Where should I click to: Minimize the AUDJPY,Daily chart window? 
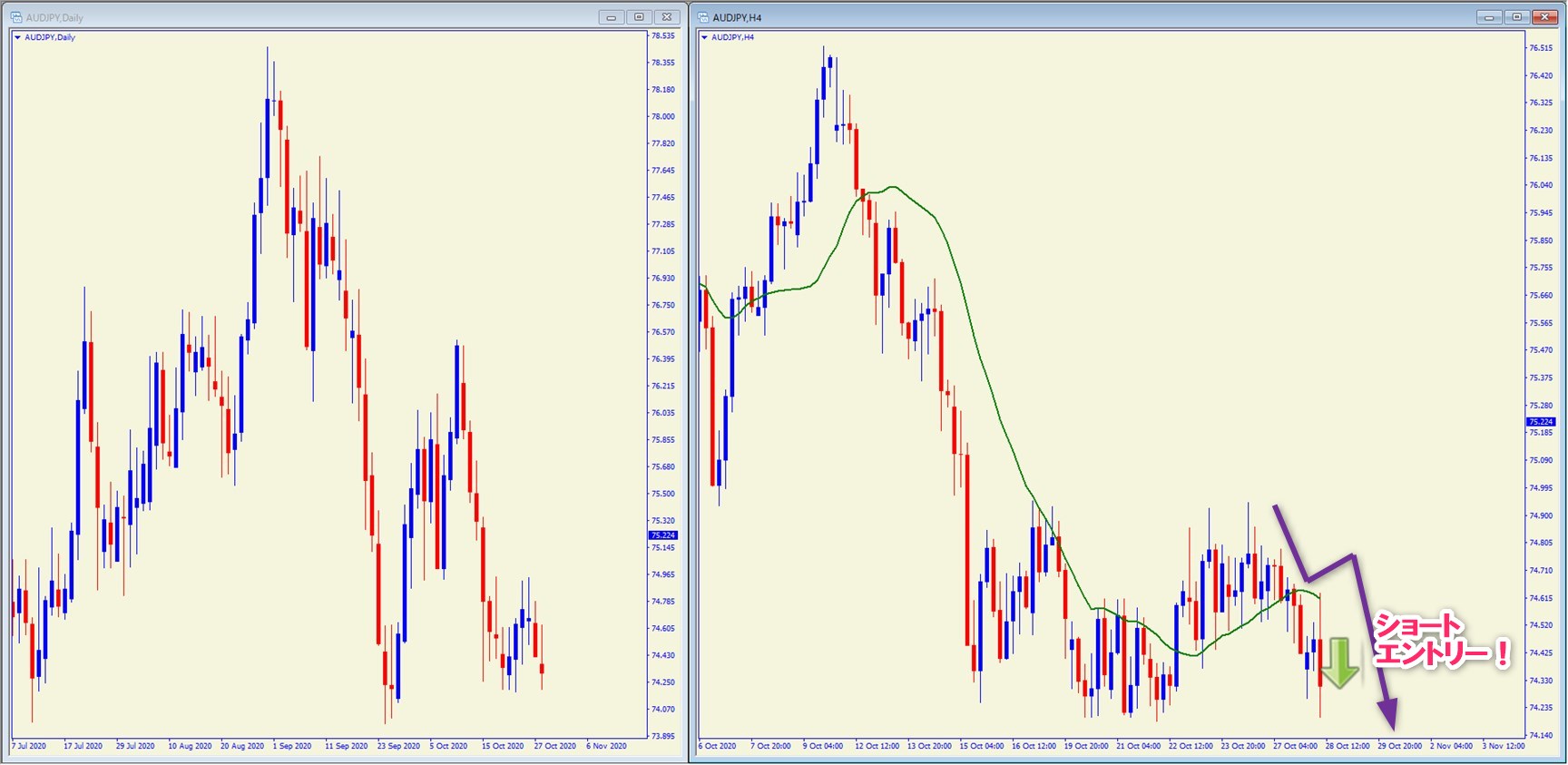tap(612, 17)
